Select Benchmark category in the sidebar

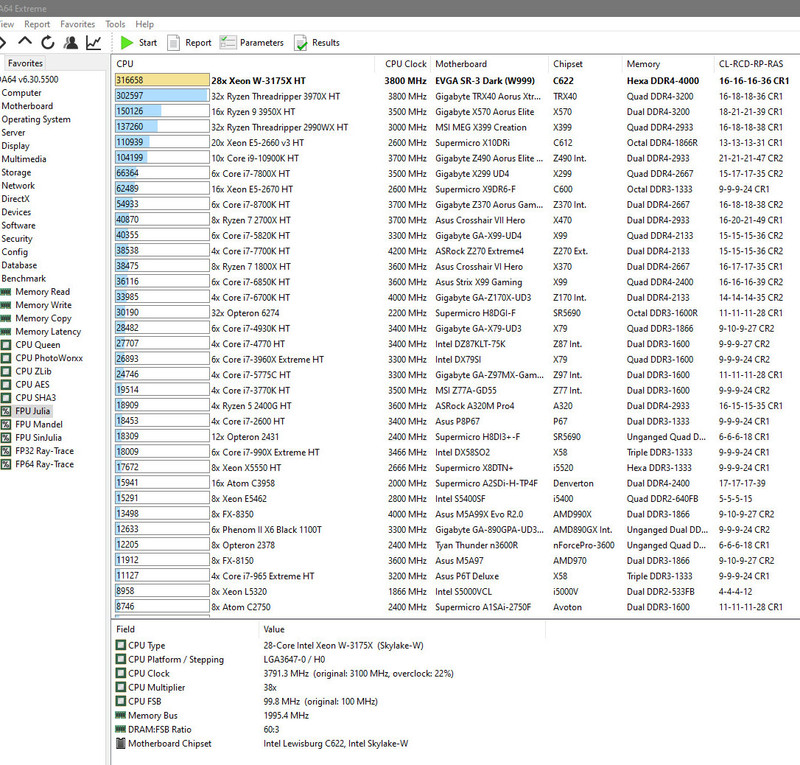23,279
